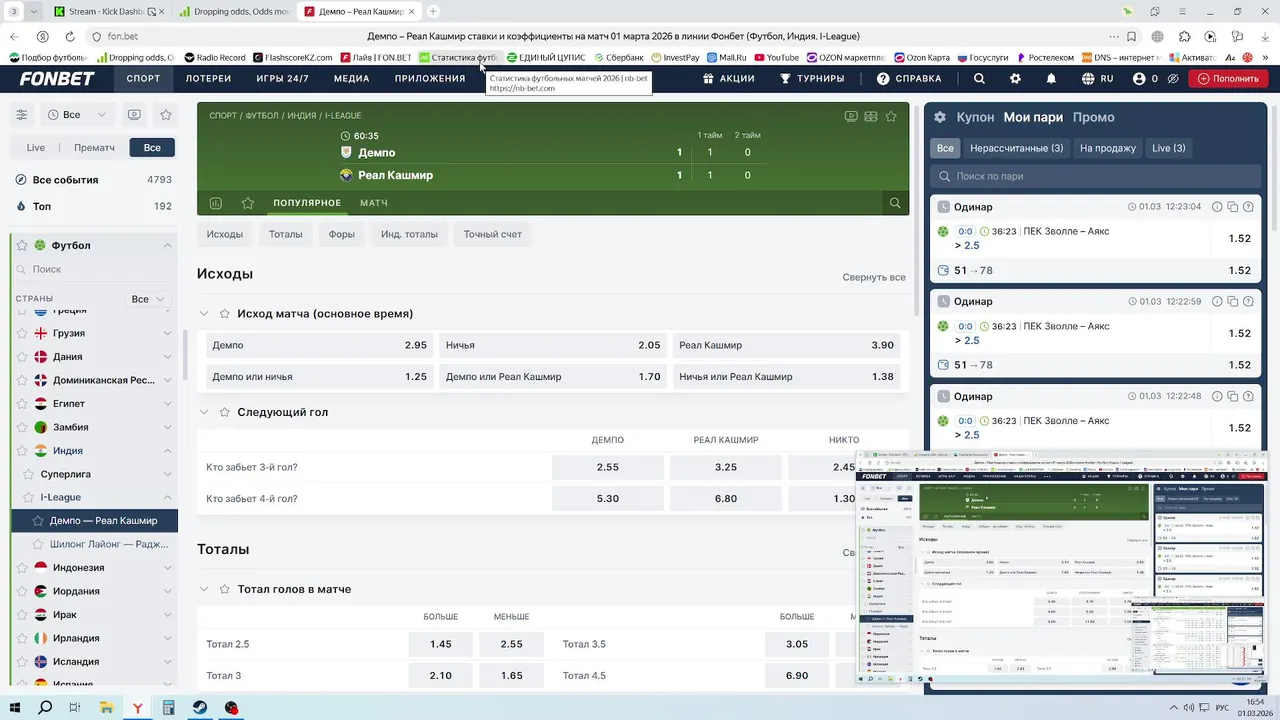
Task: Open the Промо tab
Action: coord(1093,117)
